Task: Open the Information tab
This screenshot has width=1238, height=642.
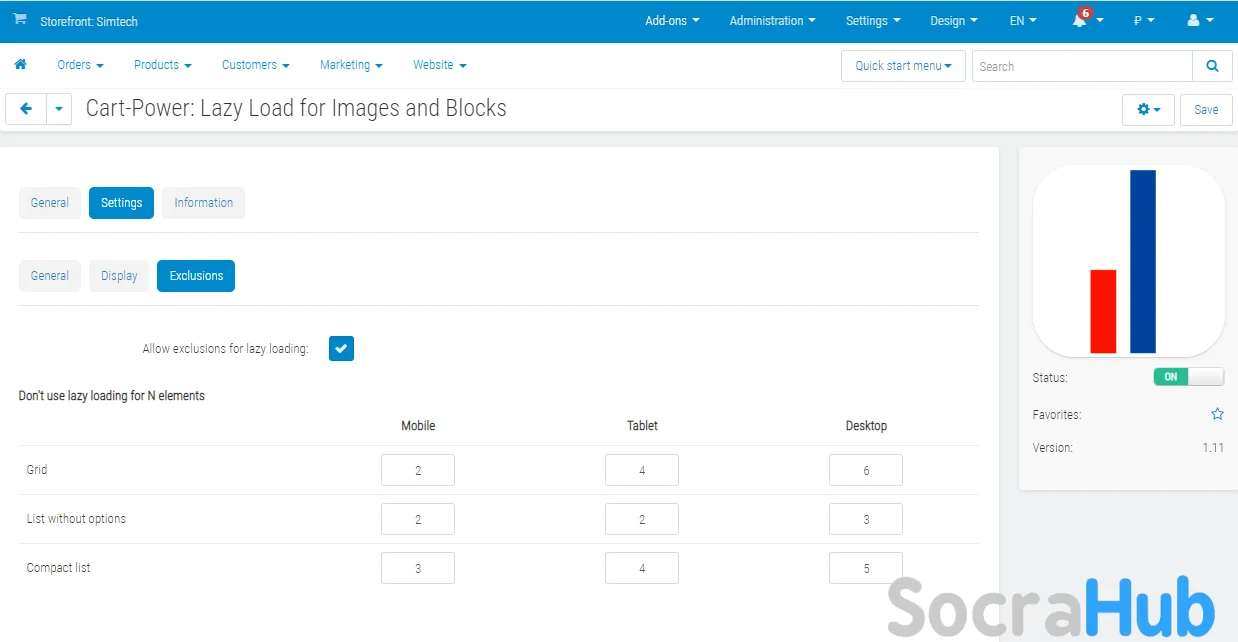Action: [203, 203]
